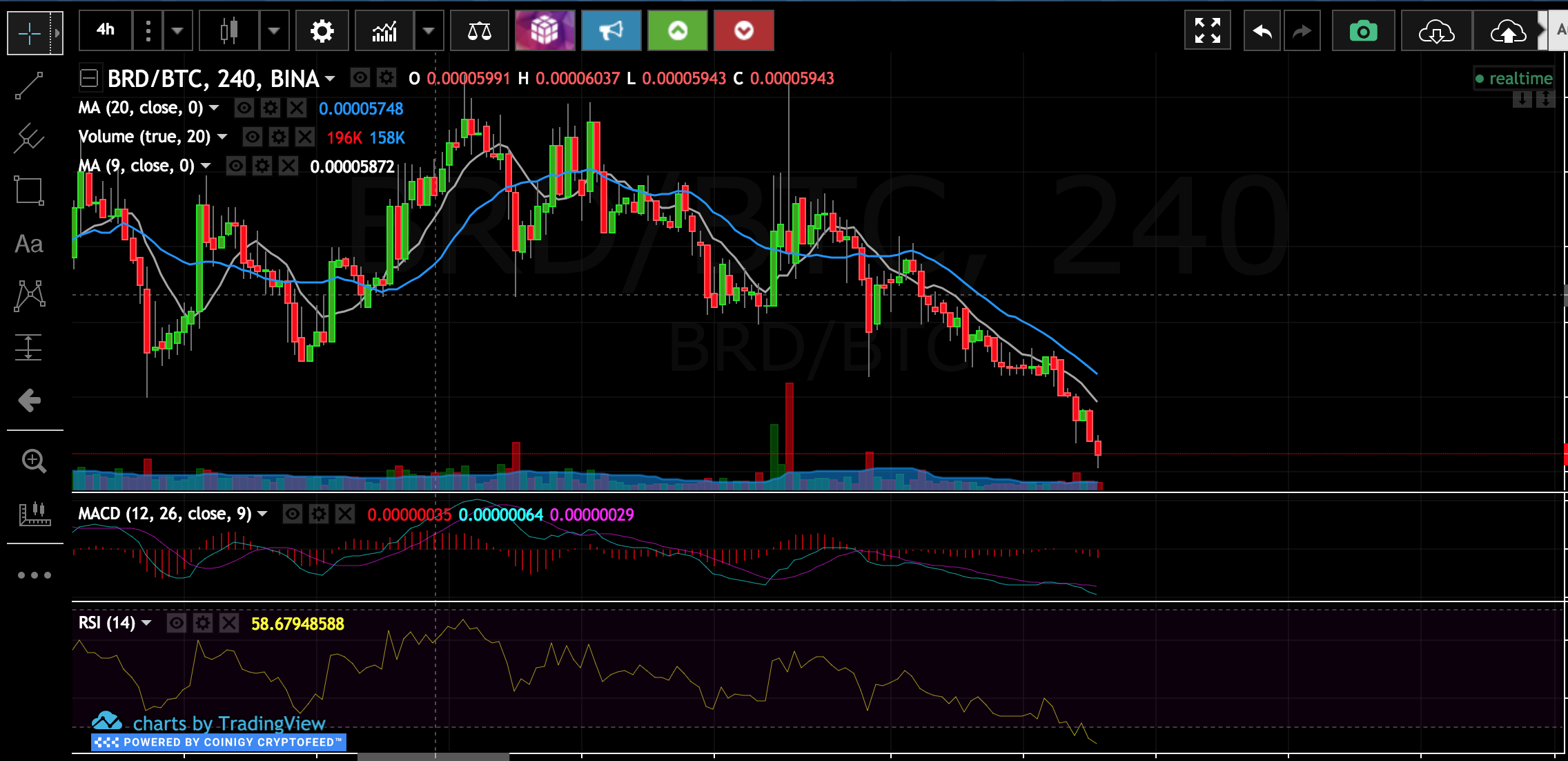Click the fullscreen expand icon
Screen dimensions: 1568x761
click(x=1207, y=31)
